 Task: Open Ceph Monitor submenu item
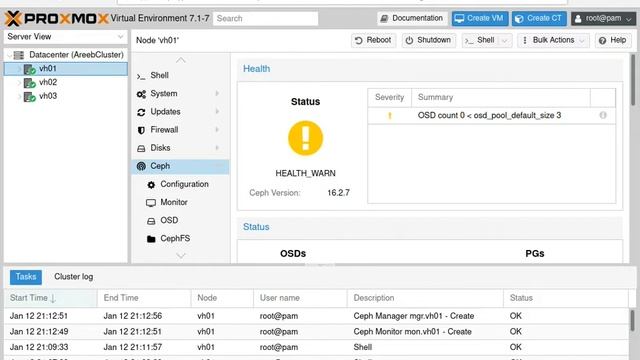click(x=180, y=202)
